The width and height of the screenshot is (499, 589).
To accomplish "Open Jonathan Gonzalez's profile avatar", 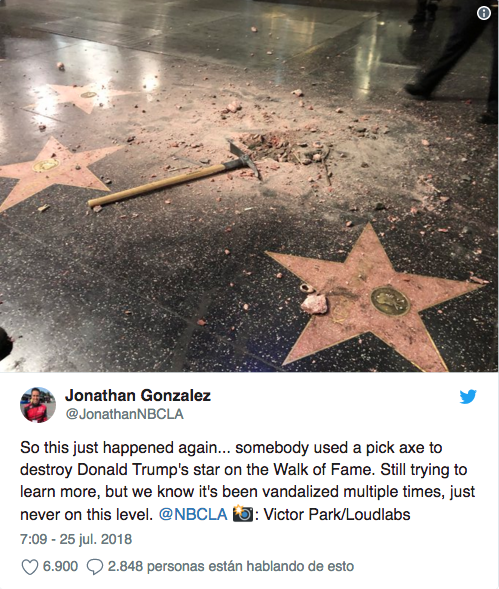I will tap(38, 405).
